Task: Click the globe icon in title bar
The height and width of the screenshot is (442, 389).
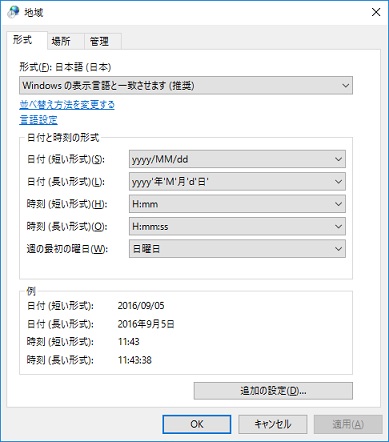Action: [13, 12]
